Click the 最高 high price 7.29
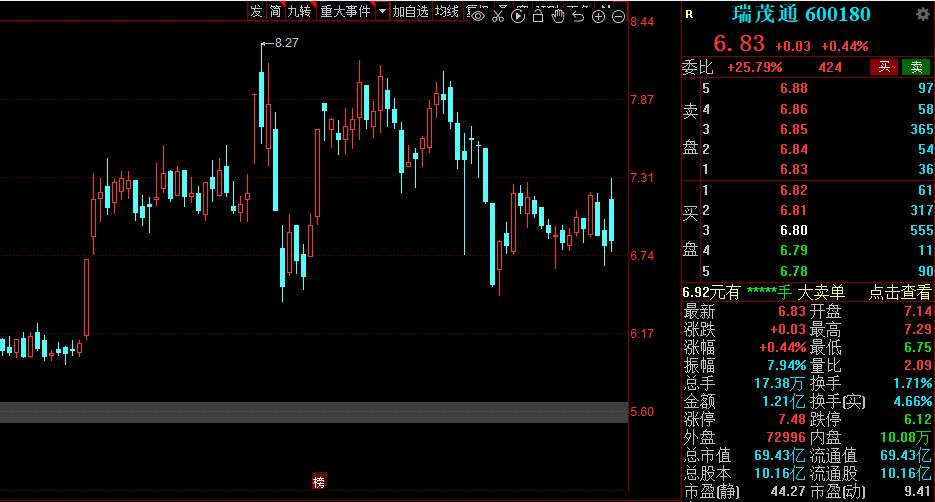The height and width of the screenshot is (502, 935). (x=918, y=329)
